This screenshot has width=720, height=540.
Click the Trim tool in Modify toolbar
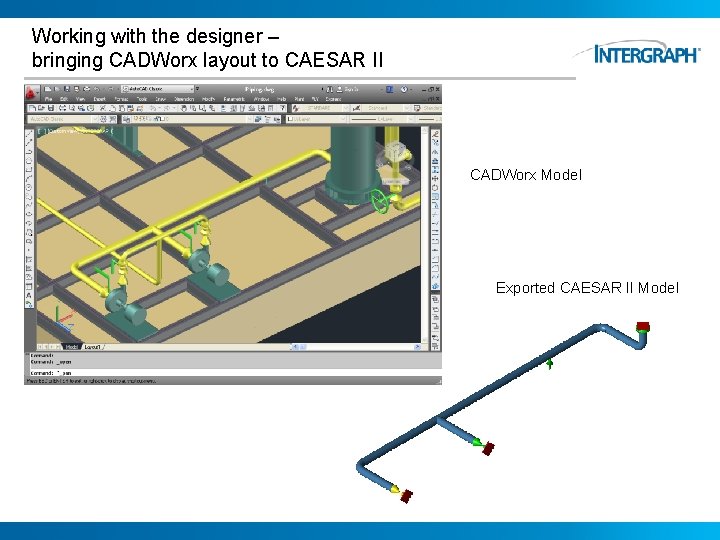(x=435, y=214)
